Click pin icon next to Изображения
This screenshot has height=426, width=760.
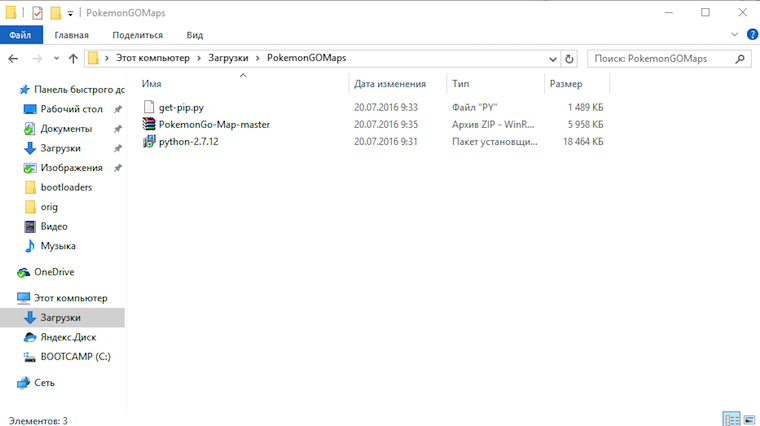(117, 168)
